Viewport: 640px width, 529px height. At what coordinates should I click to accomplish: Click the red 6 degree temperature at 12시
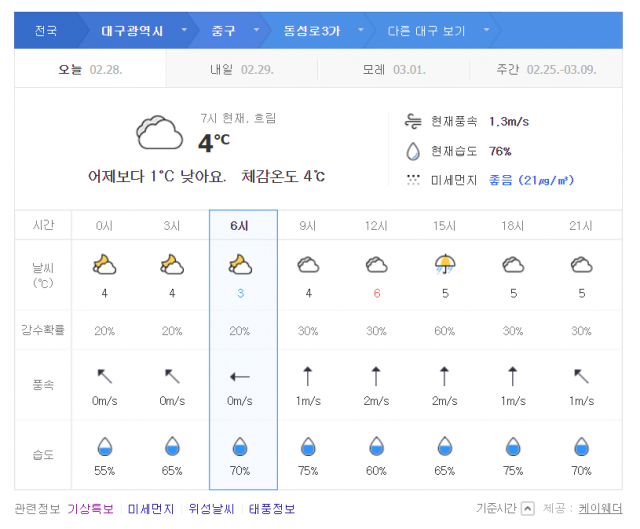point(377,293)
